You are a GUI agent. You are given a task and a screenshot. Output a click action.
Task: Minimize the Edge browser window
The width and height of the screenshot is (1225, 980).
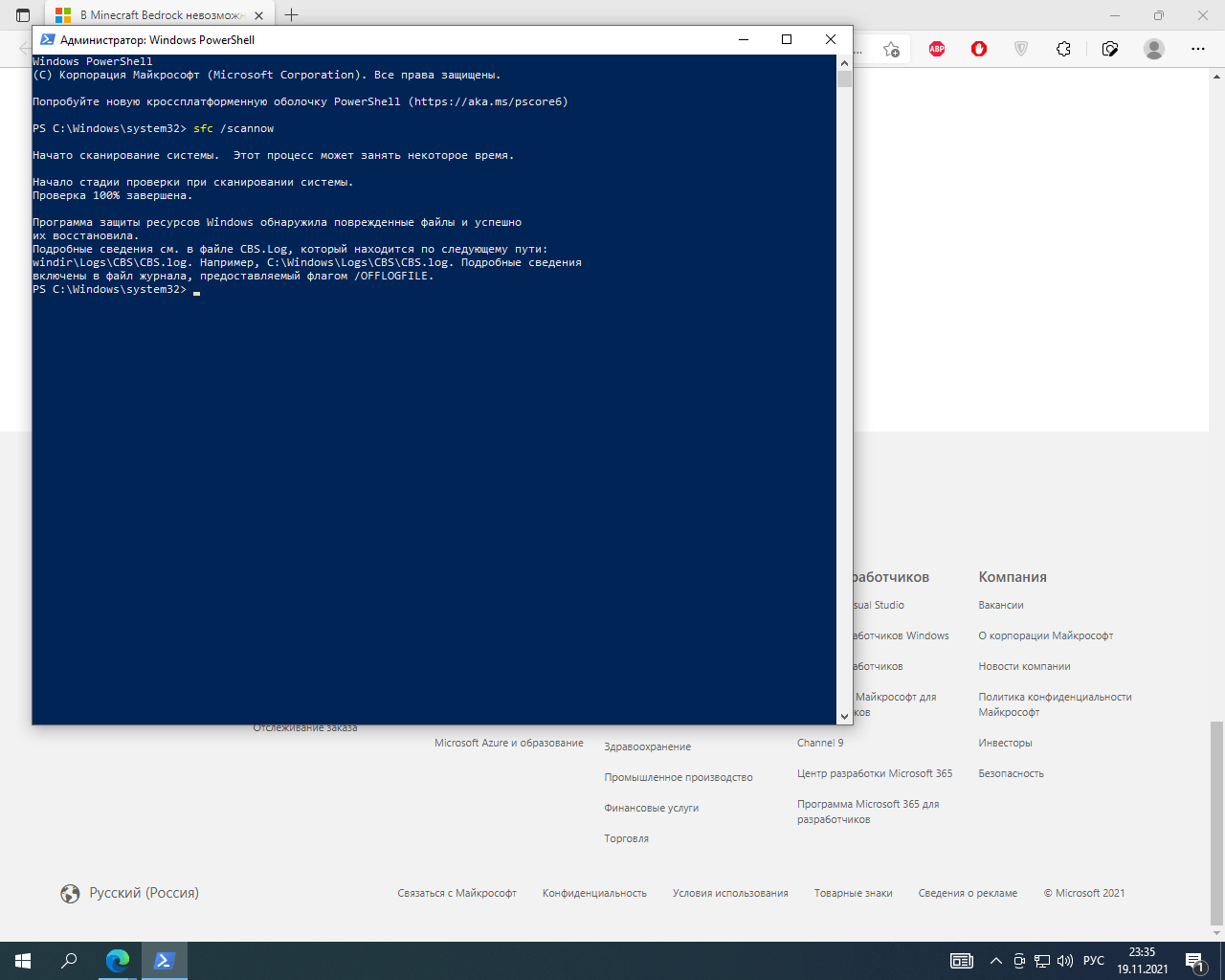click(x=1115, y=15)
